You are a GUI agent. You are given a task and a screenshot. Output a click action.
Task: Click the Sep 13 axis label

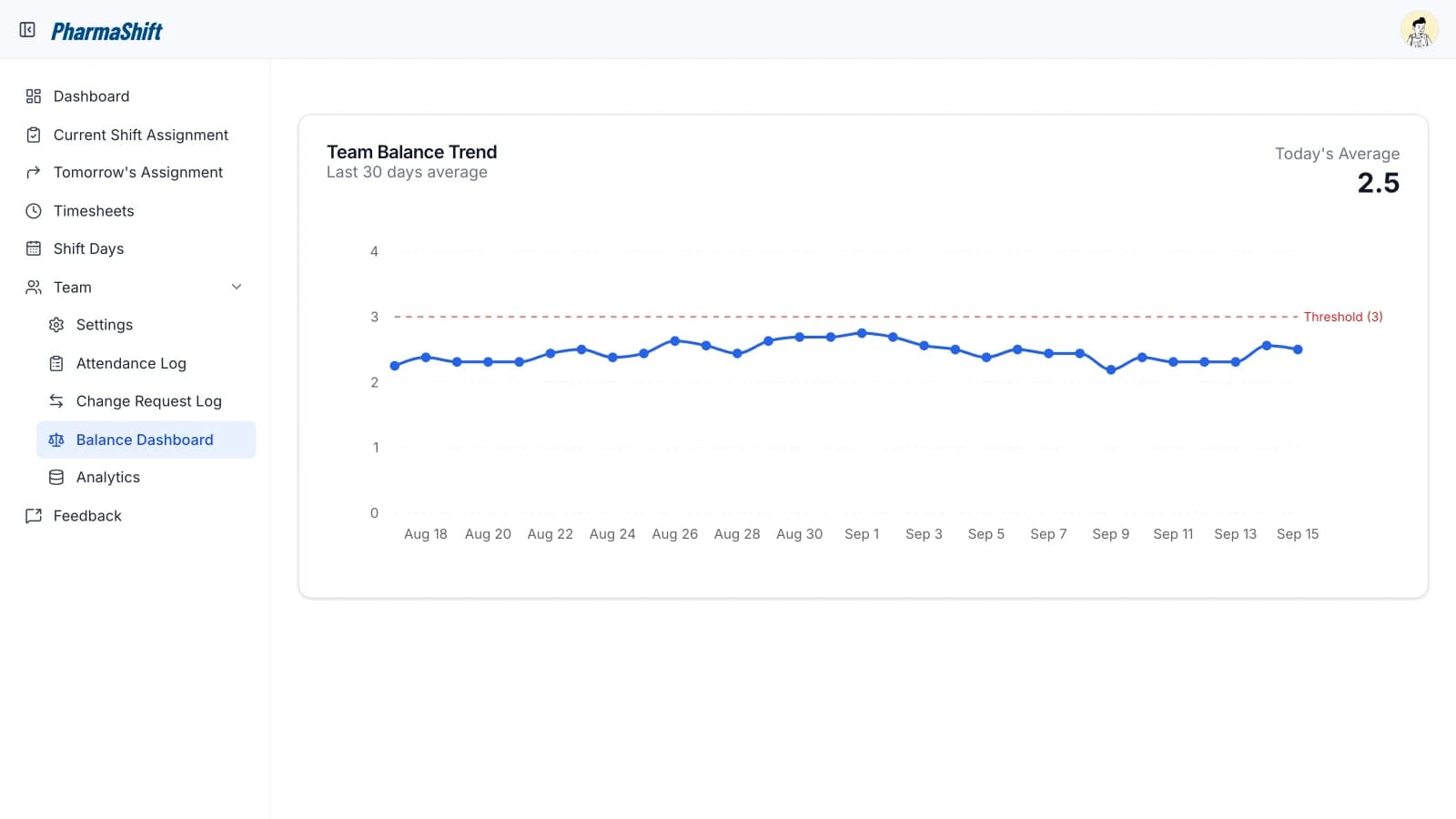1235,534
